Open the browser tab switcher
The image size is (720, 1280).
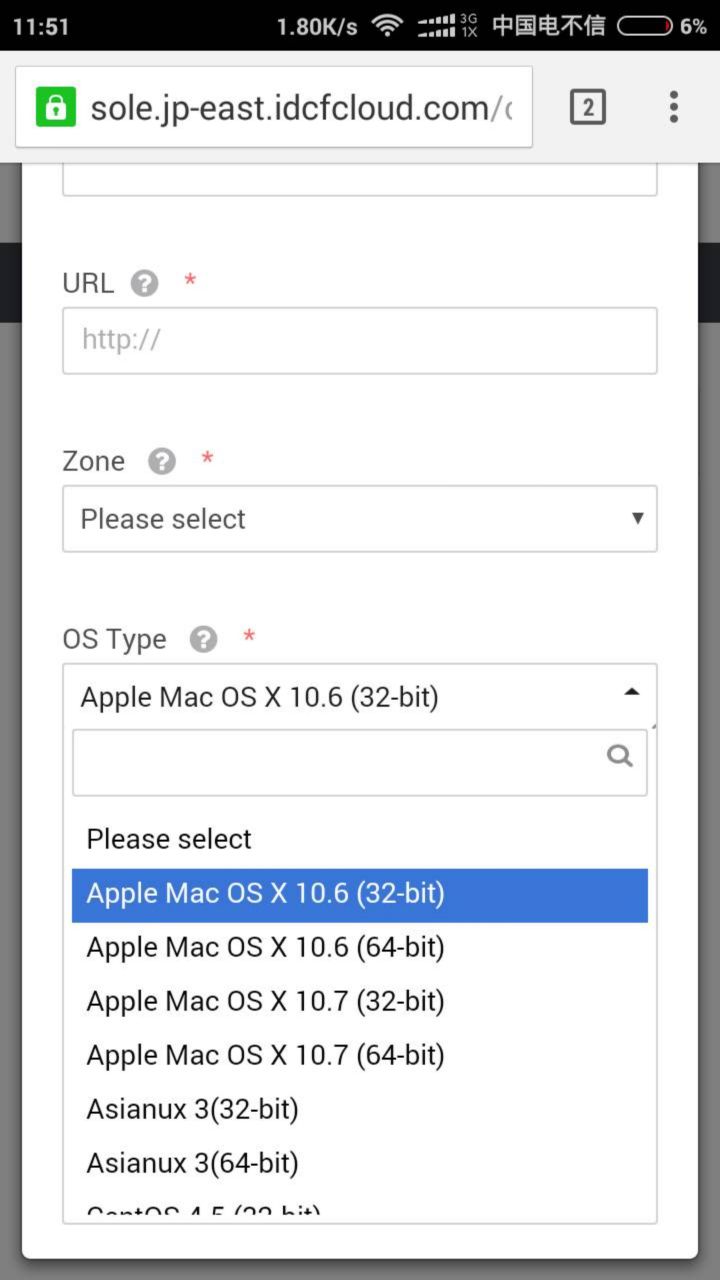[x=587, y=106]
